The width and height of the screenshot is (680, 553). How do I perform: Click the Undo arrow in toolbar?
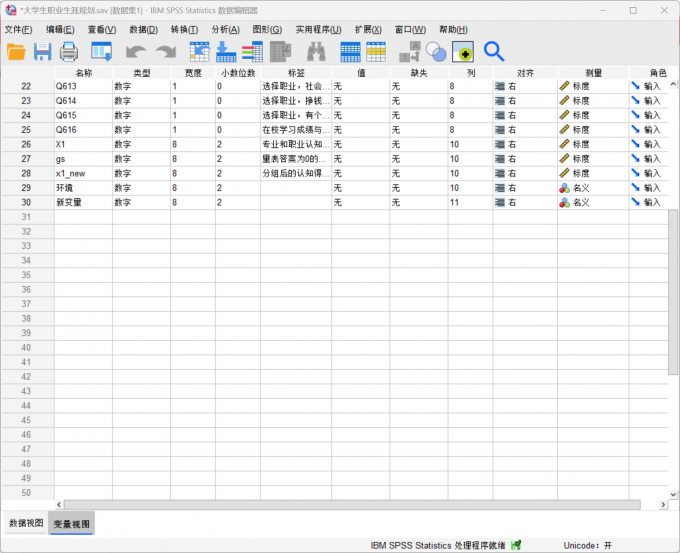pos(135,52)
